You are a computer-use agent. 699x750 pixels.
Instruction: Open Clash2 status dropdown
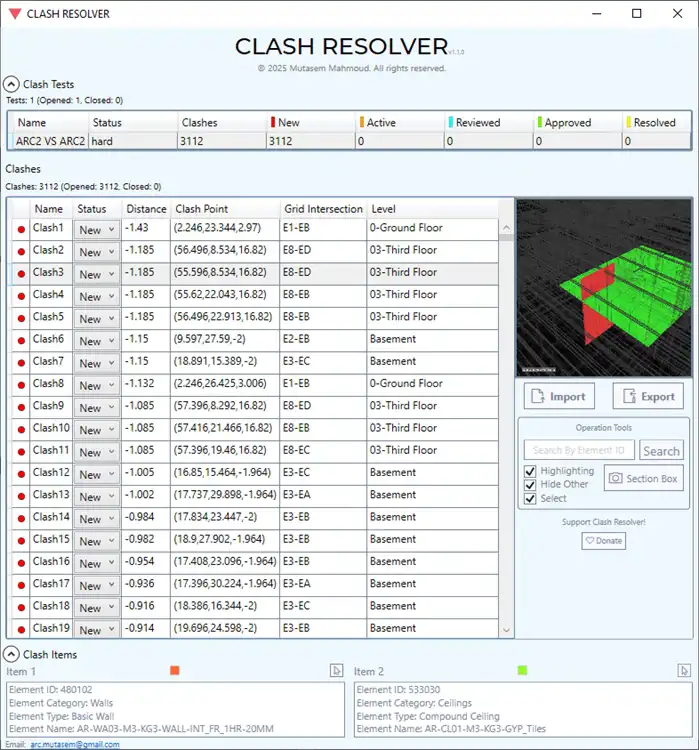tap(97, 252)
